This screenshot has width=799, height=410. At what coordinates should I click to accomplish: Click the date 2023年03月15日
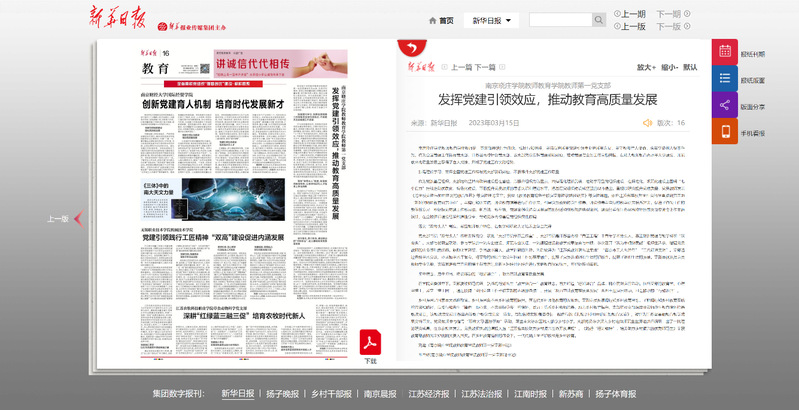click(494, 123)
